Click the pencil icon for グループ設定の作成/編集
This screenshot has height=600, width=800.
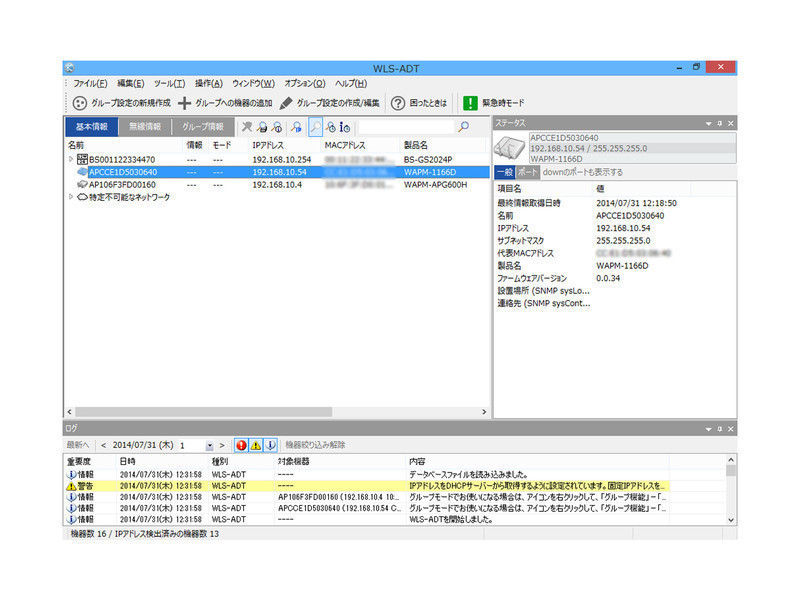click(x=286, y=103)
